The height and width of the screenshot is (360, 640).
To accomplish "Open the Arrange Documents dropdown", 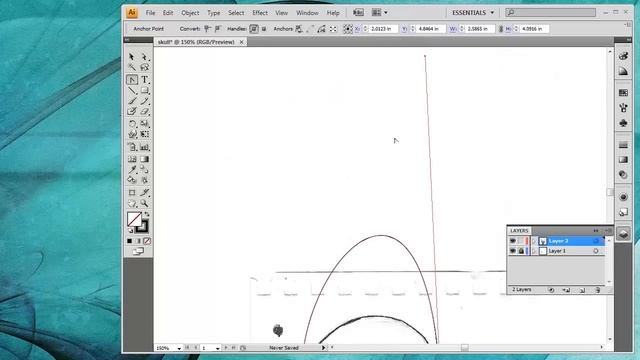I will click(x=379, y=13).
